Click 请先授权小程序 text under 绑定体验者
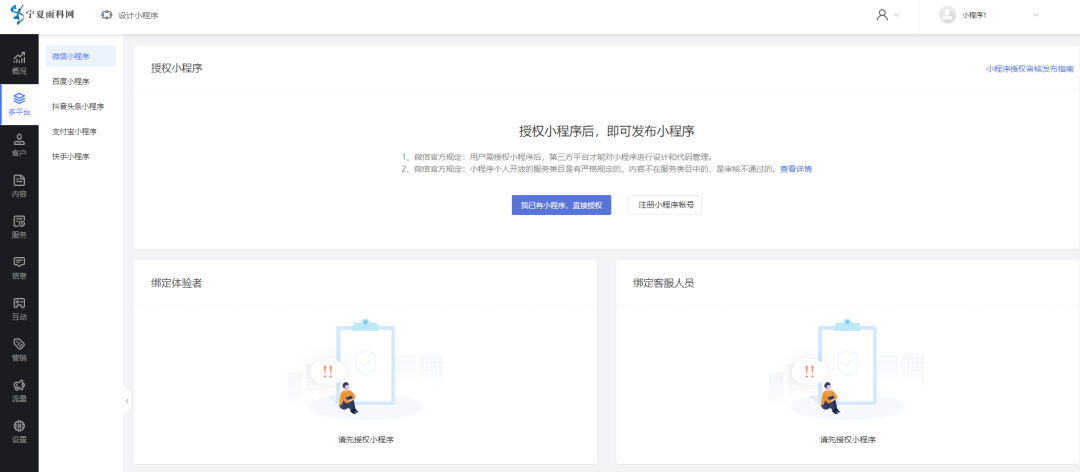1080x472 pixels. click(x=365, y=440)
